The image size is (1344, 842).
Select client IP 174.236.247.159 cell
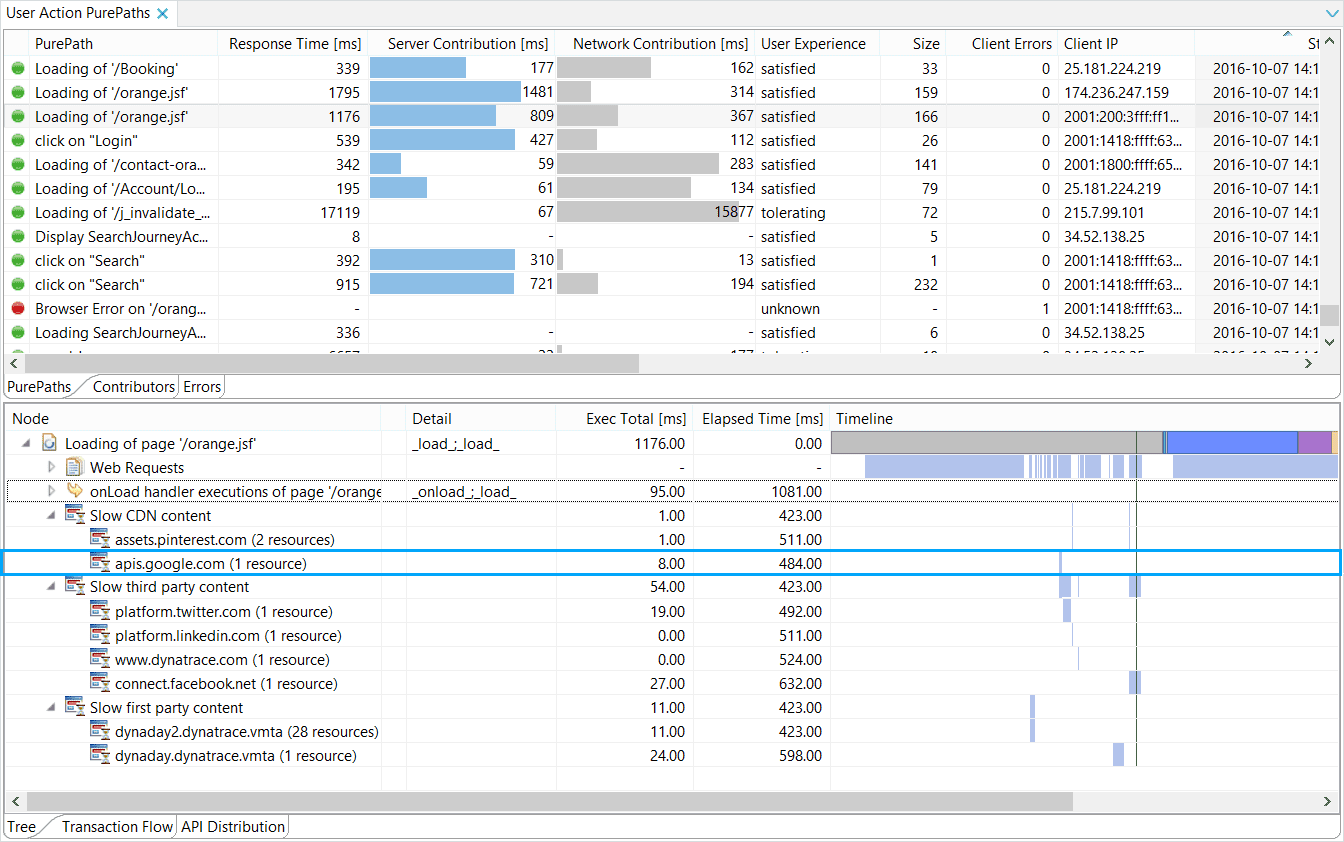[1116, 93]
